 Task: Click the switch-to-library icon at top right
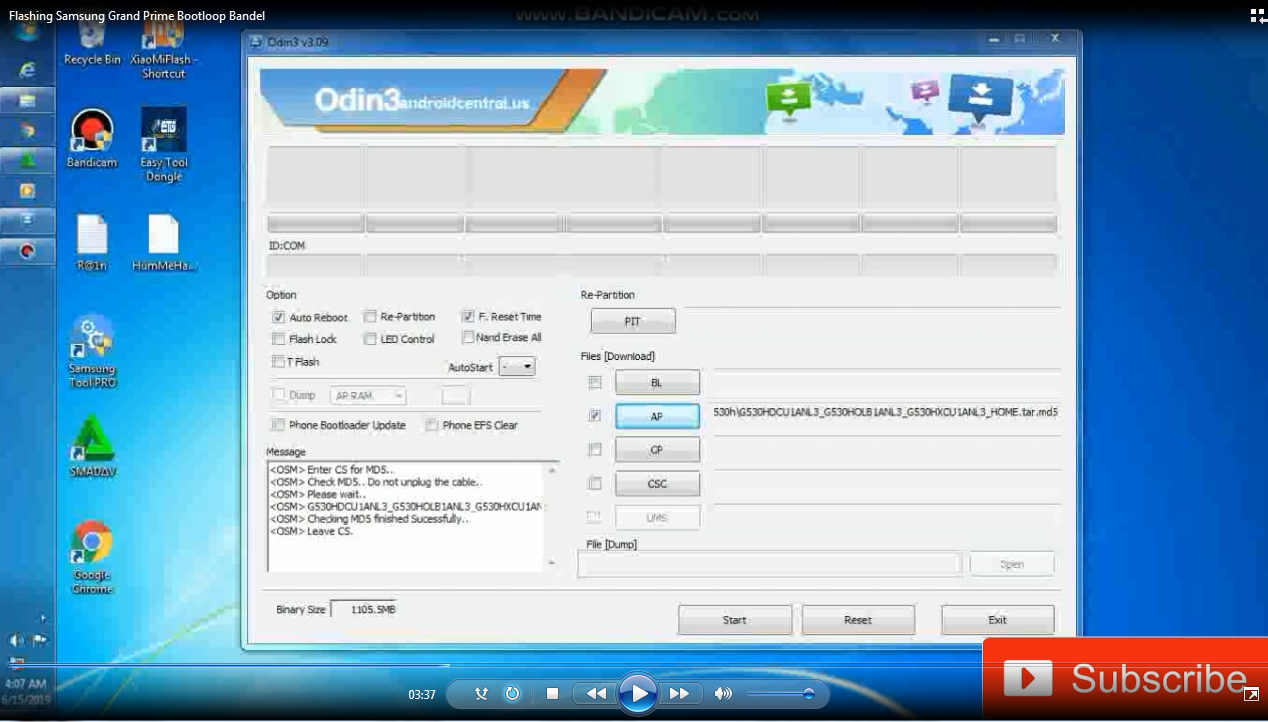[x=1258, y=15]
